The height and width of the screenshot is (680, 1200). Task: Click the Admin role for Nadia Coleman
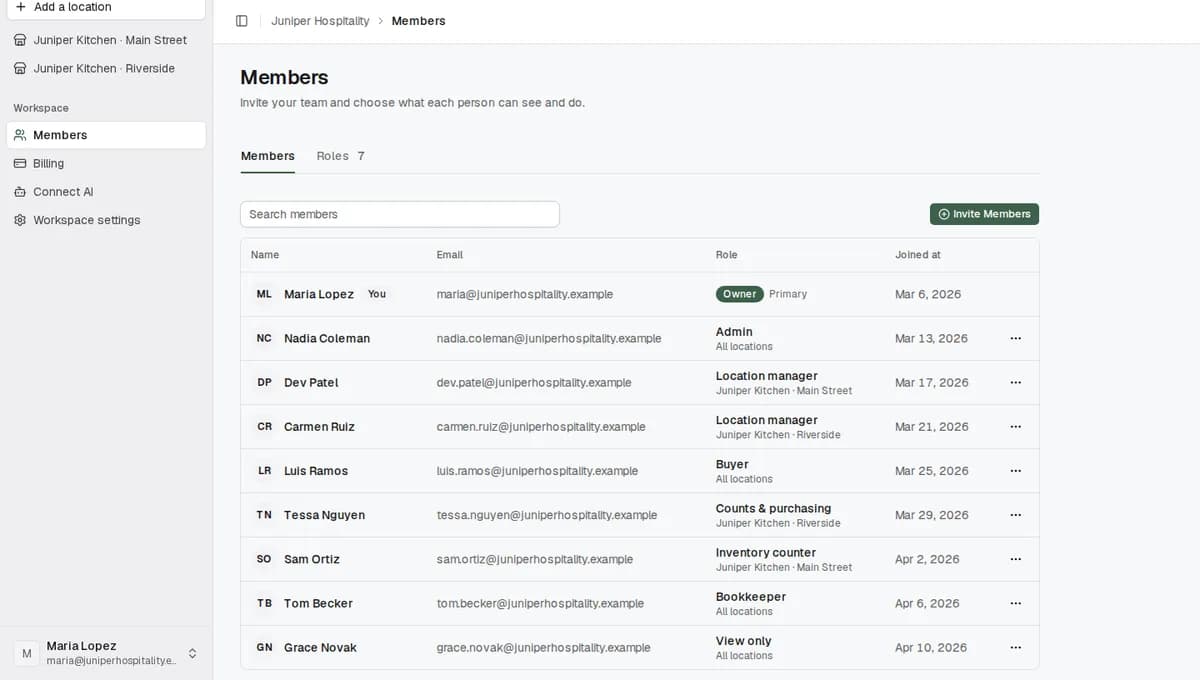pyautogui.click(x=734, y=332)
